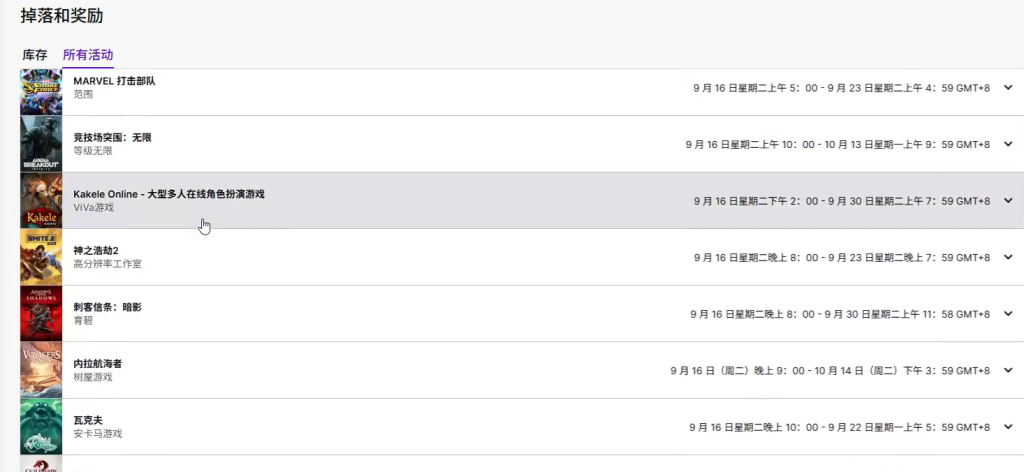The image size is (1024, 472).
Task: Open the MARVEL 打击部队 game thumbnail
Action: tap(41, 92)
